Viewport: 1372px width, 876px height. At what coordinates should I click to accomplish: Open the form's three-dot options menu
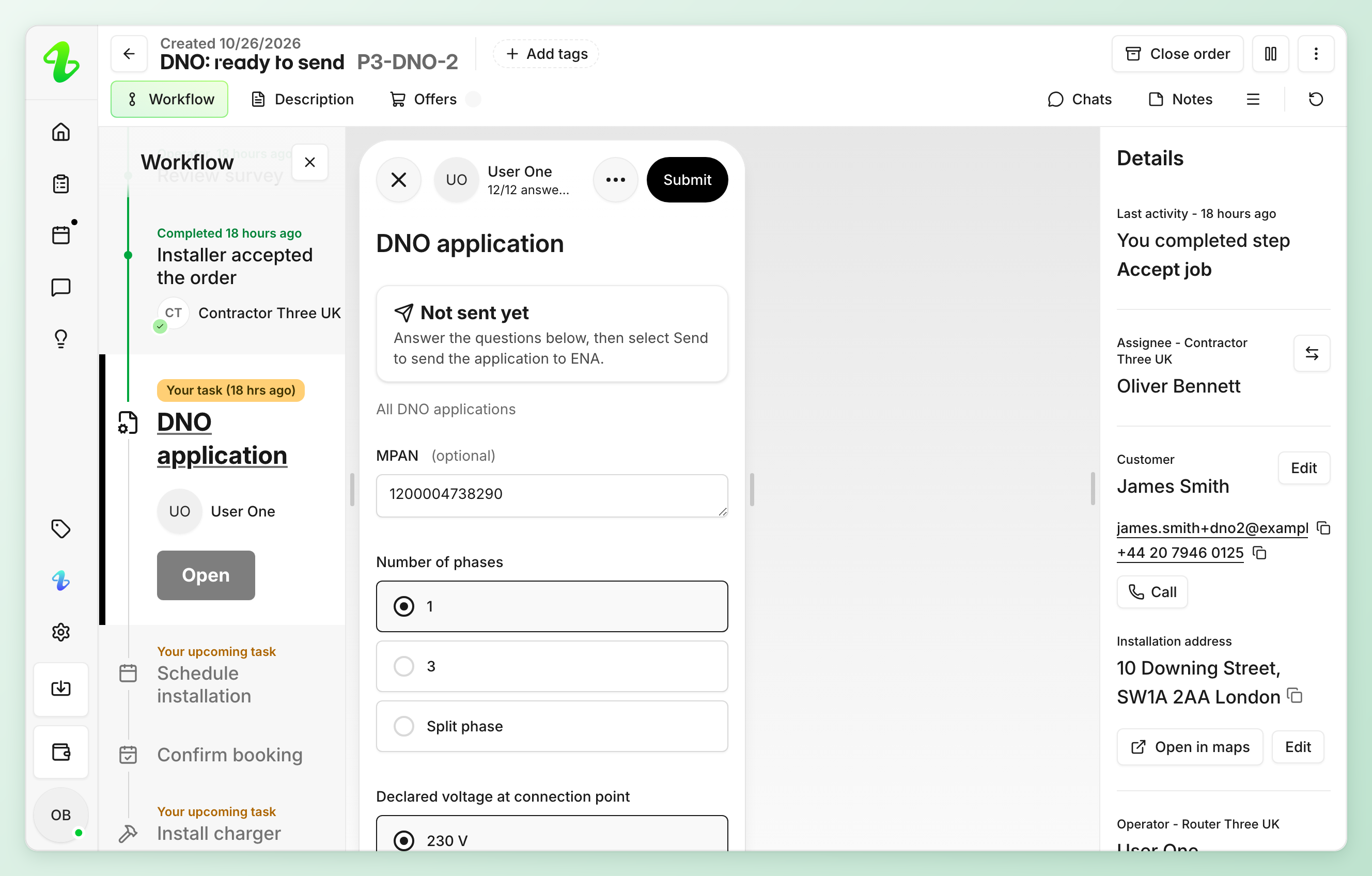(615, 179)
